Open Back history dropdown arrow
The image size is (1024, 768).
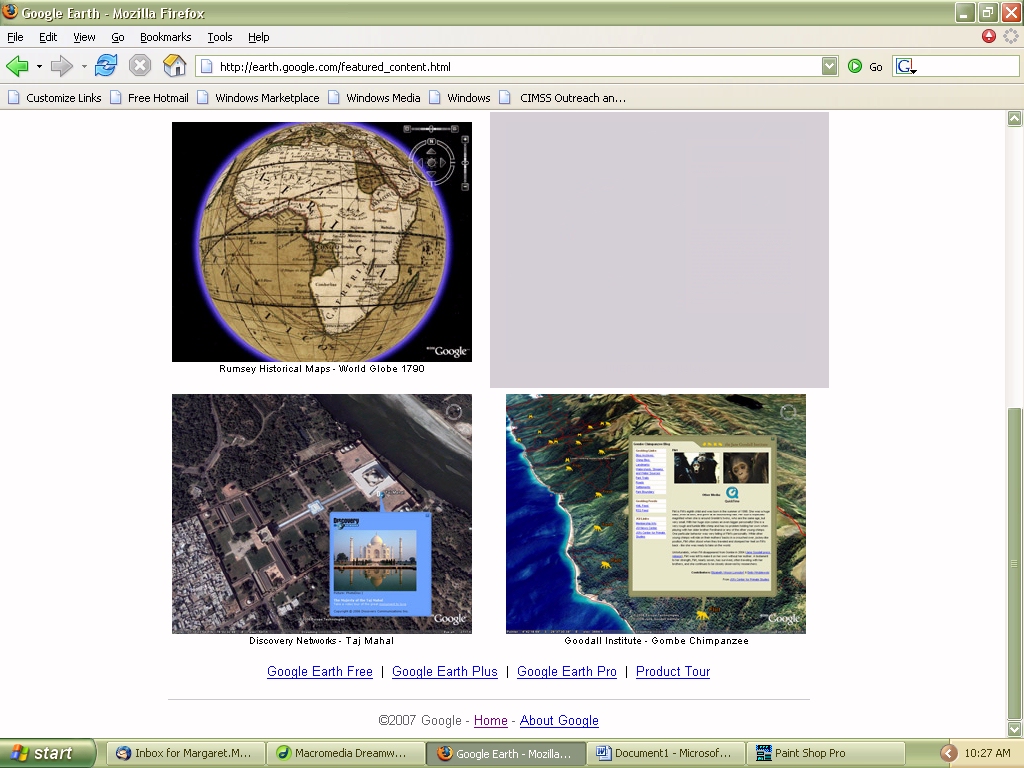(x=39, y=67)
